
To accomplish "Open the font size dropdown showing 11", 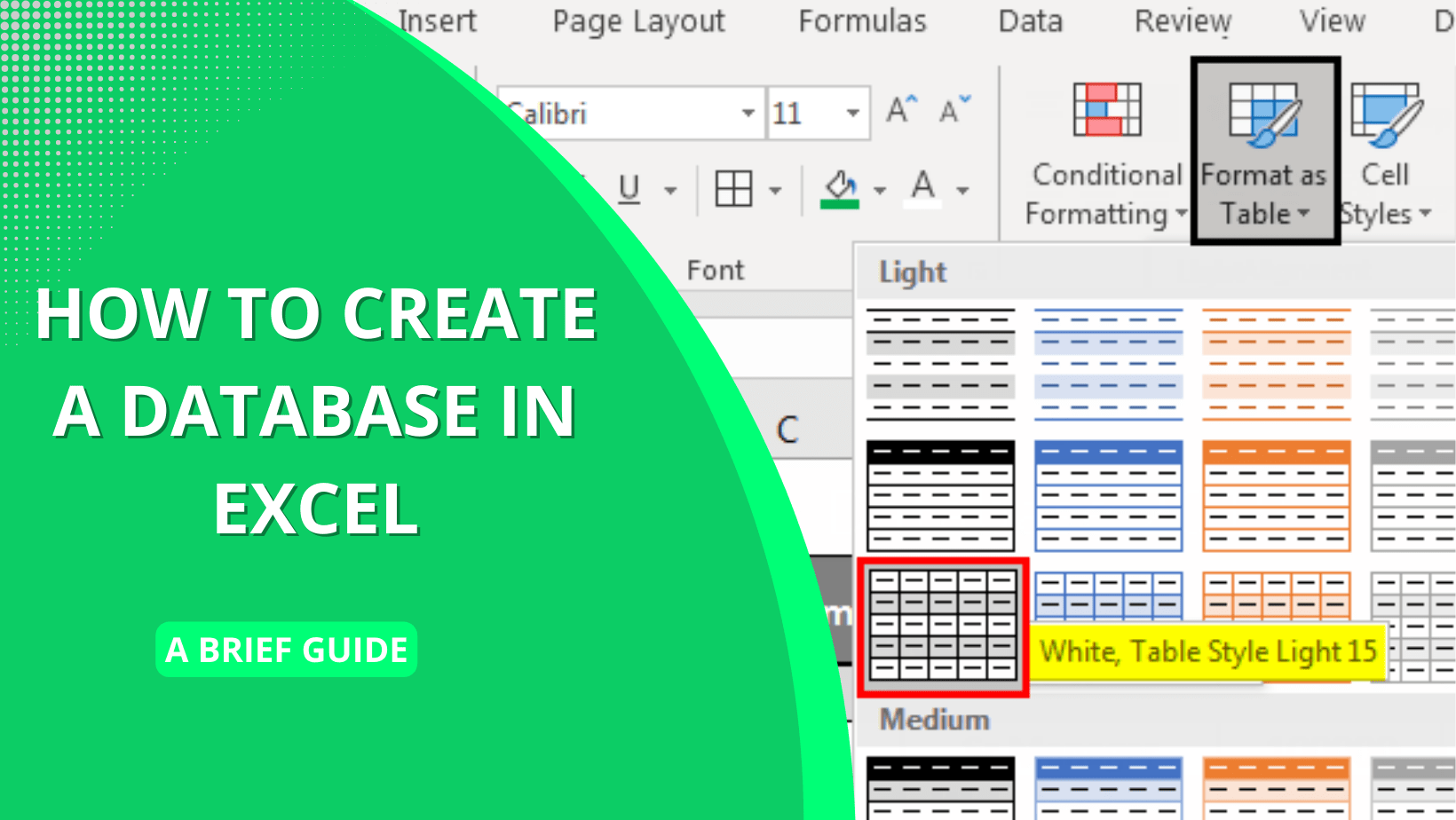I will point(851,113).
